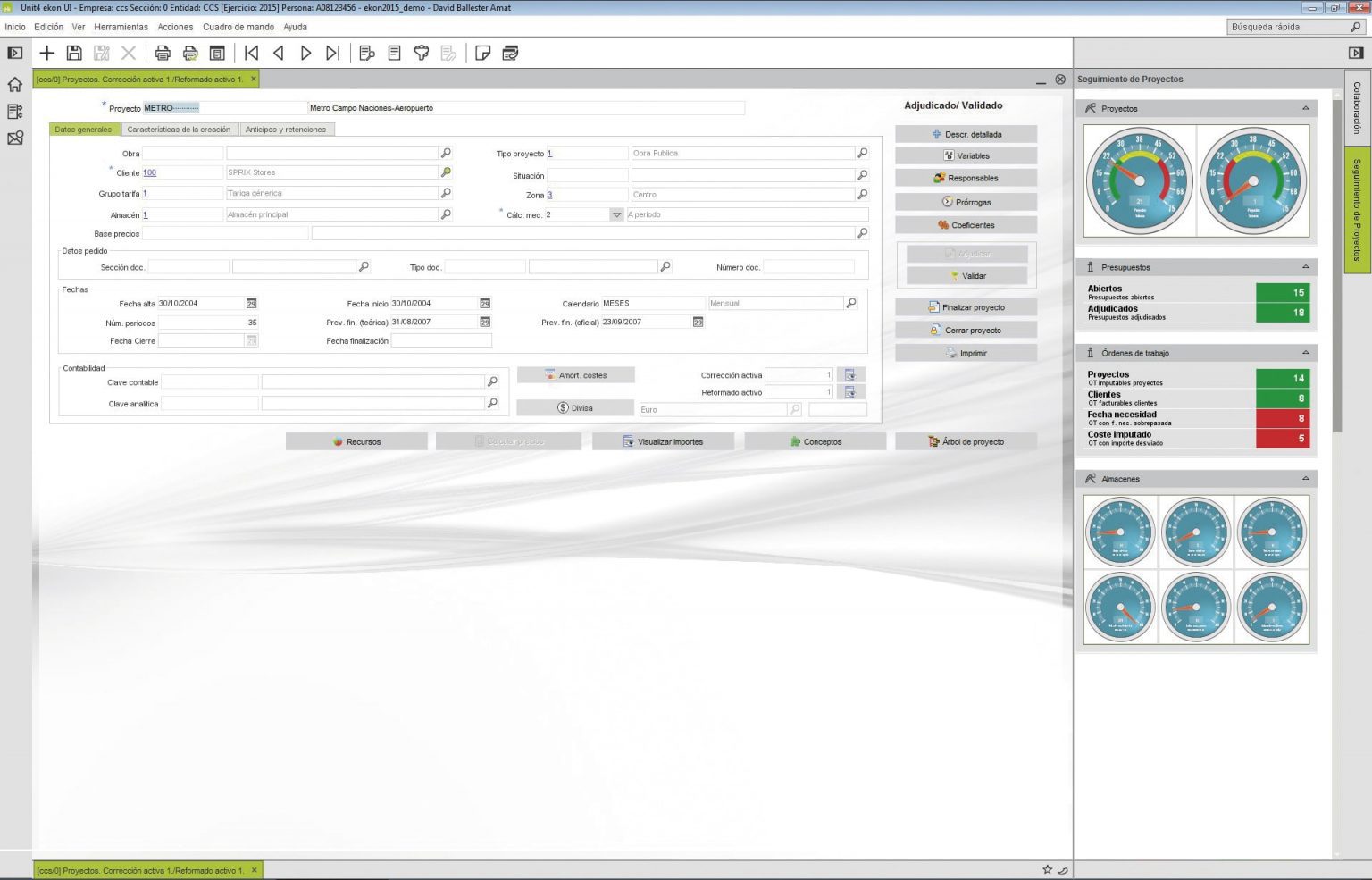Click the plus icon to add new record
Screen dimensions: 1372x880
coord(47,54)
